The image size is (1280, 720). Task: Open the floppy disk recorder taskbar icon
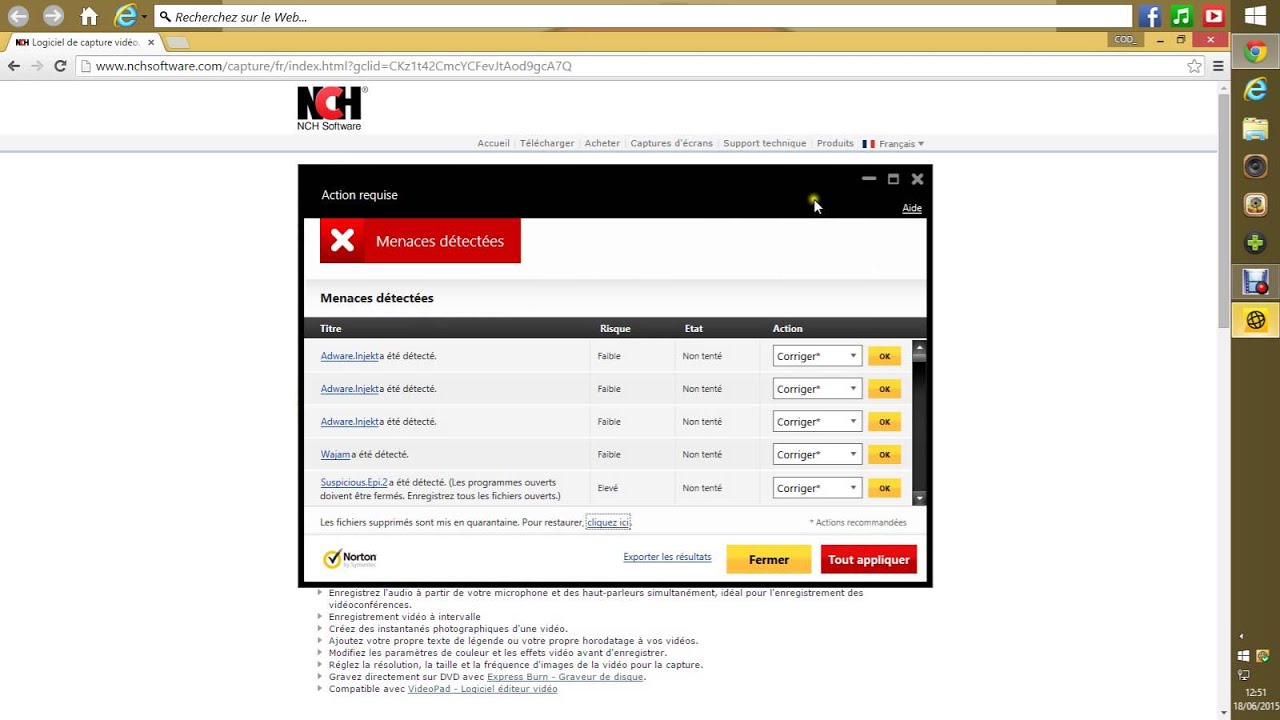pyautogui.click(x=1256, y=282)
